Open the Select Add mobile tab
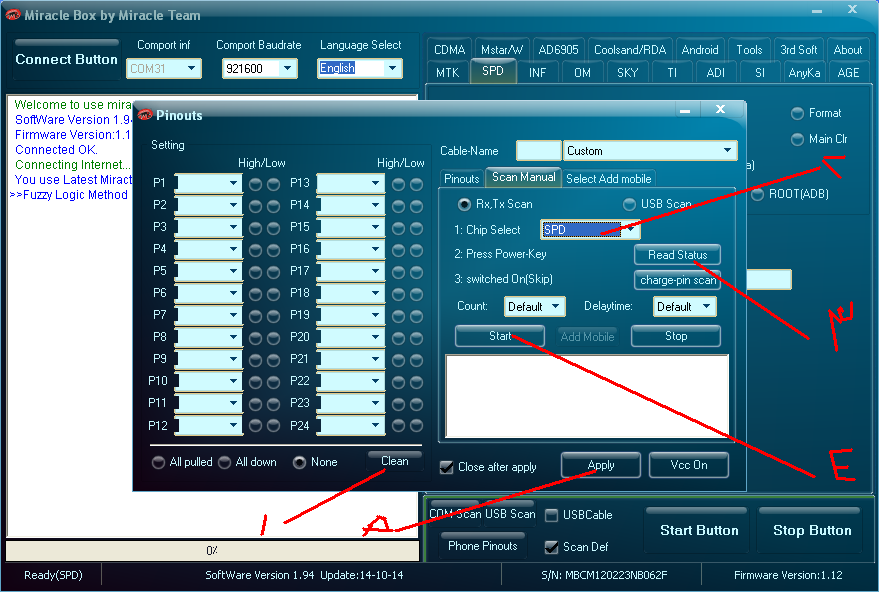Image resolution: width=879 pixels, height=592 pixels. [x=608, y=179]
